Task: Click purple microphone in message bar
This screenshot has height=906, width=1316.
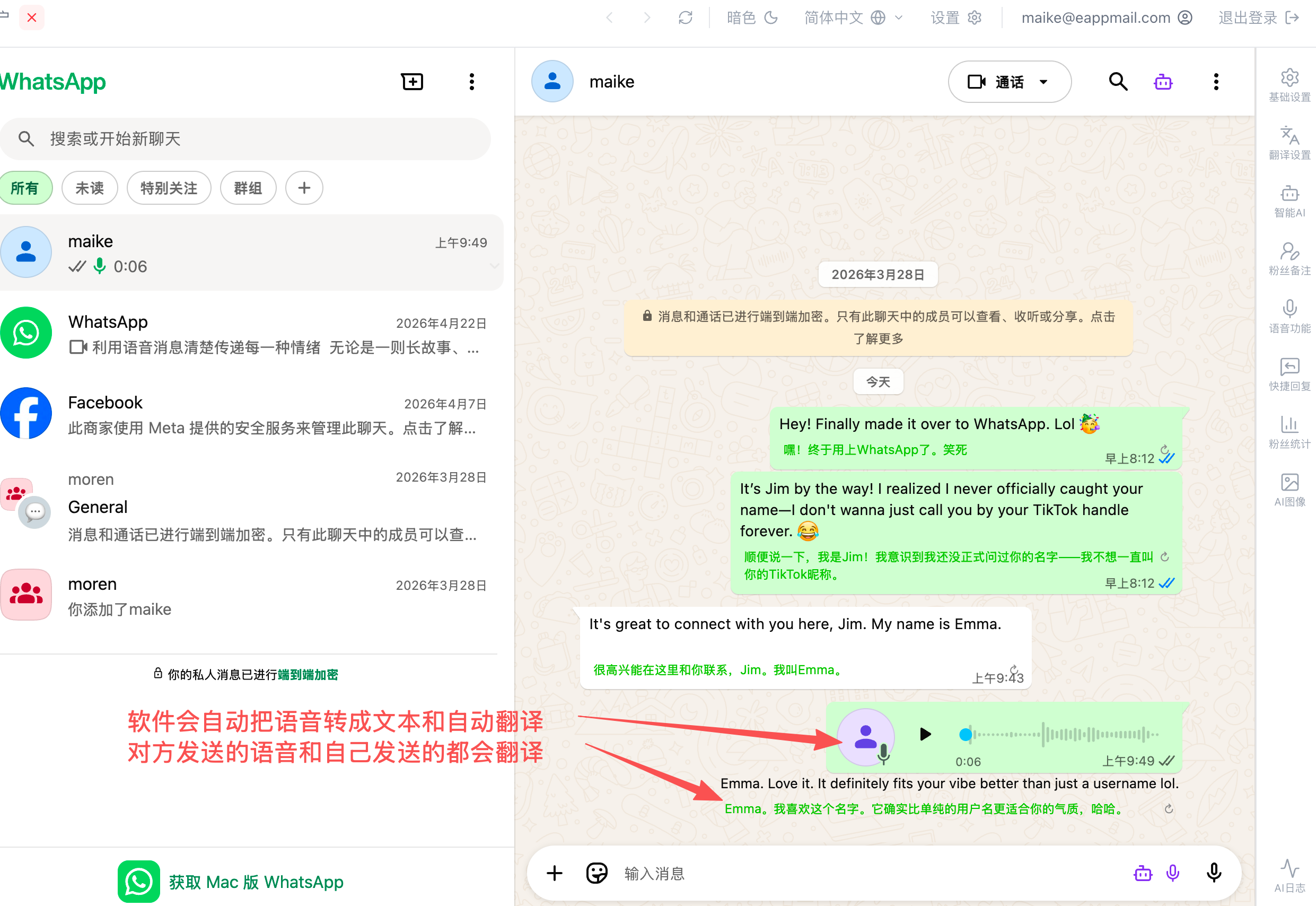Action: click(1172, 873)
